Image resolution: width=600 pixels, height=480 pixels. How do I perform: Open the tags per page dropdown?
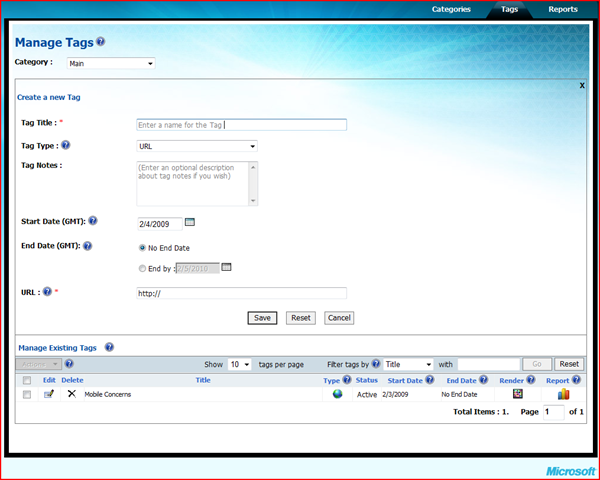click(240, 364)
